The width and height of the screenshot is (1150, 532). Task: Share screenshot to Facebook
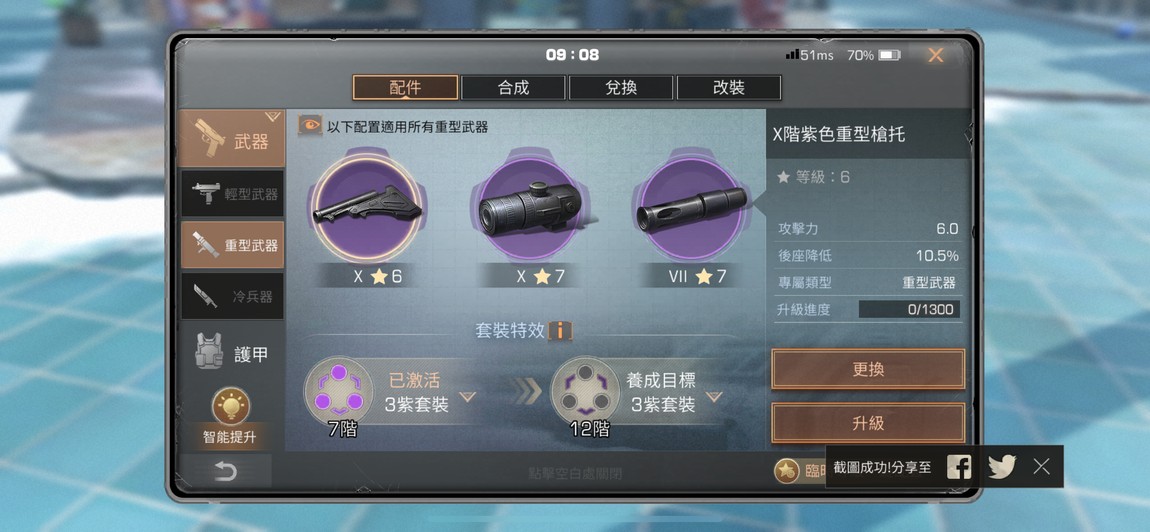point(959,467)
